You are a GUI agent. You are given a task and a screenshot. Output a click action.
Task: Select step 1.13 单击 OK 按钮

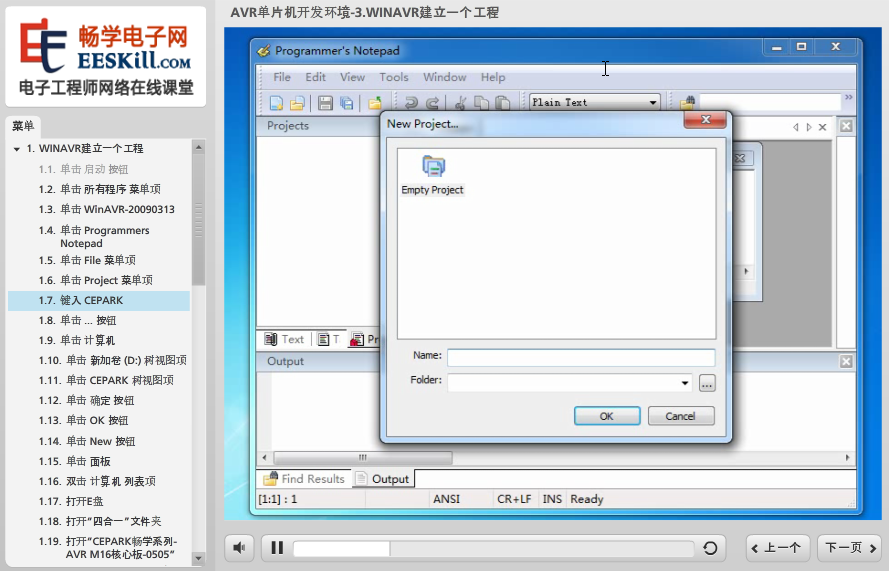(x=83, y=420)
